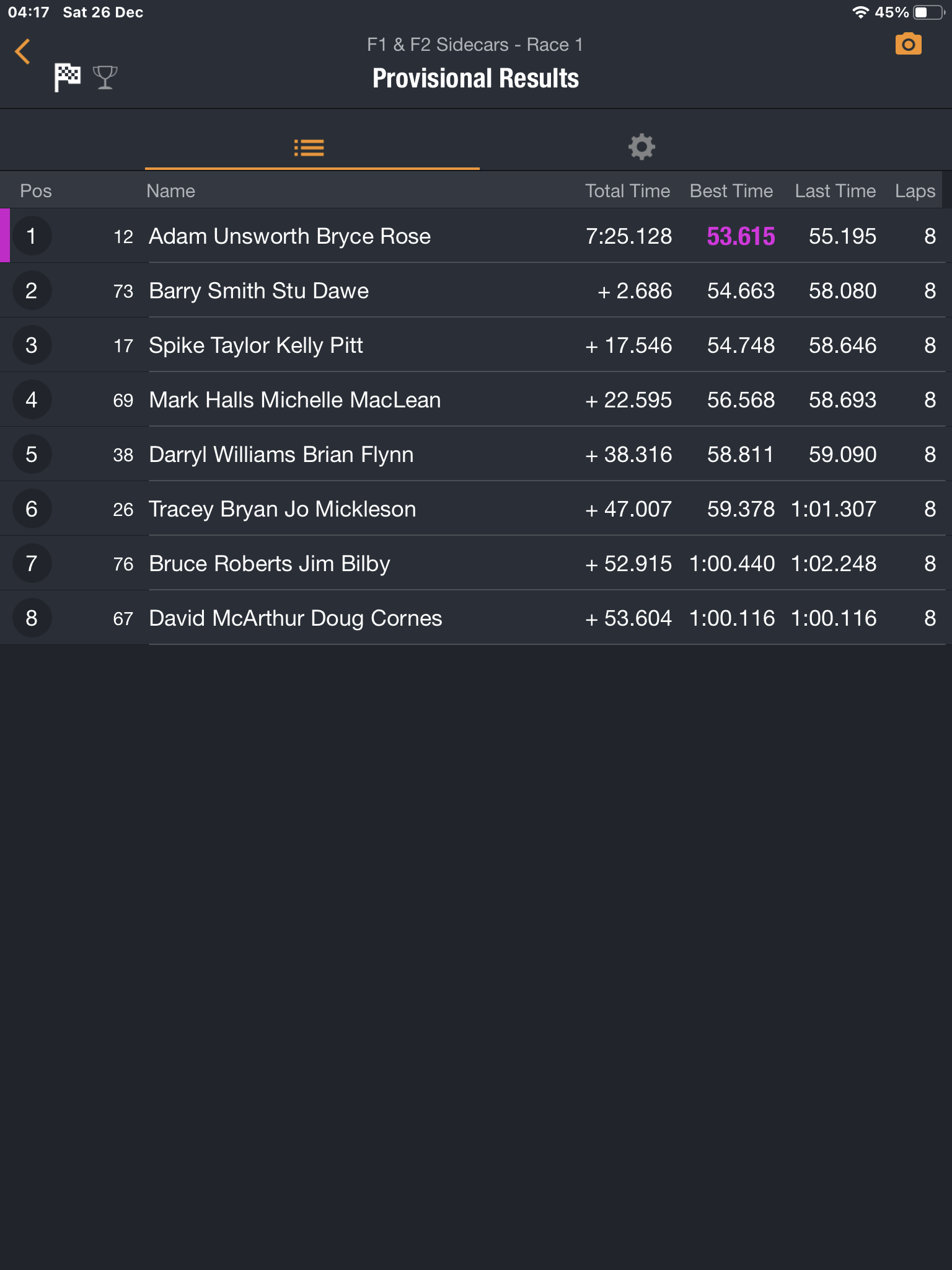Sort by the Best Time column header
Image resolution: width=952 pixels, height=1270 pixels.
point(731,191)
